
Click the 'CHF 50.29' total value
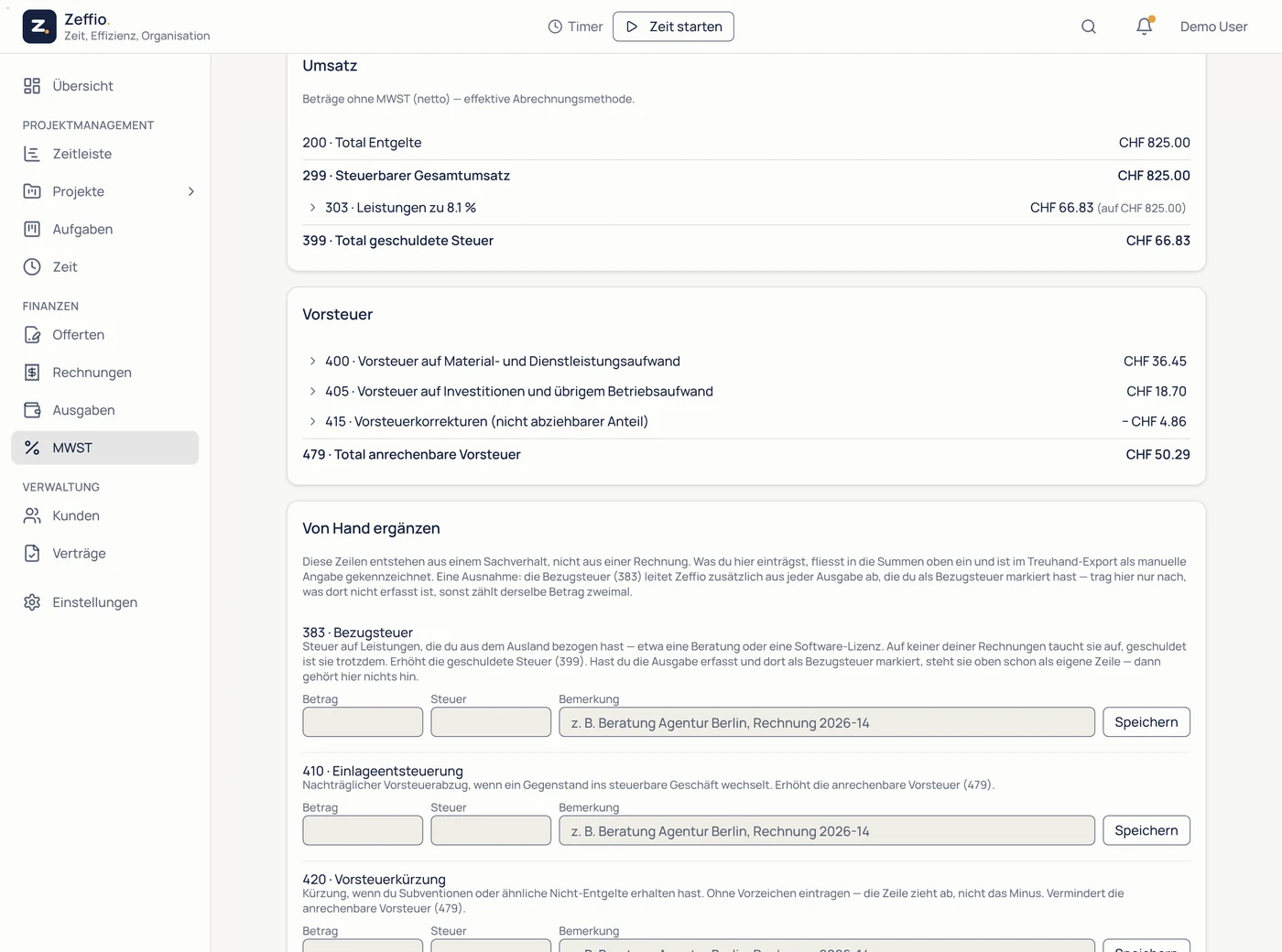pyautogui.click(x=1157, y=455)
